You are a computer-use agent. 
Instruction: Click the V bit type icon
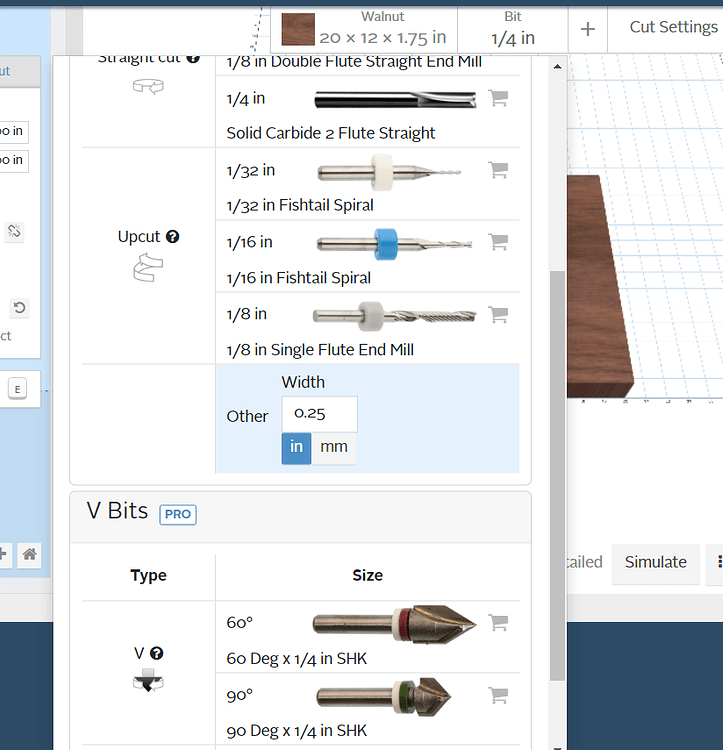148,680
